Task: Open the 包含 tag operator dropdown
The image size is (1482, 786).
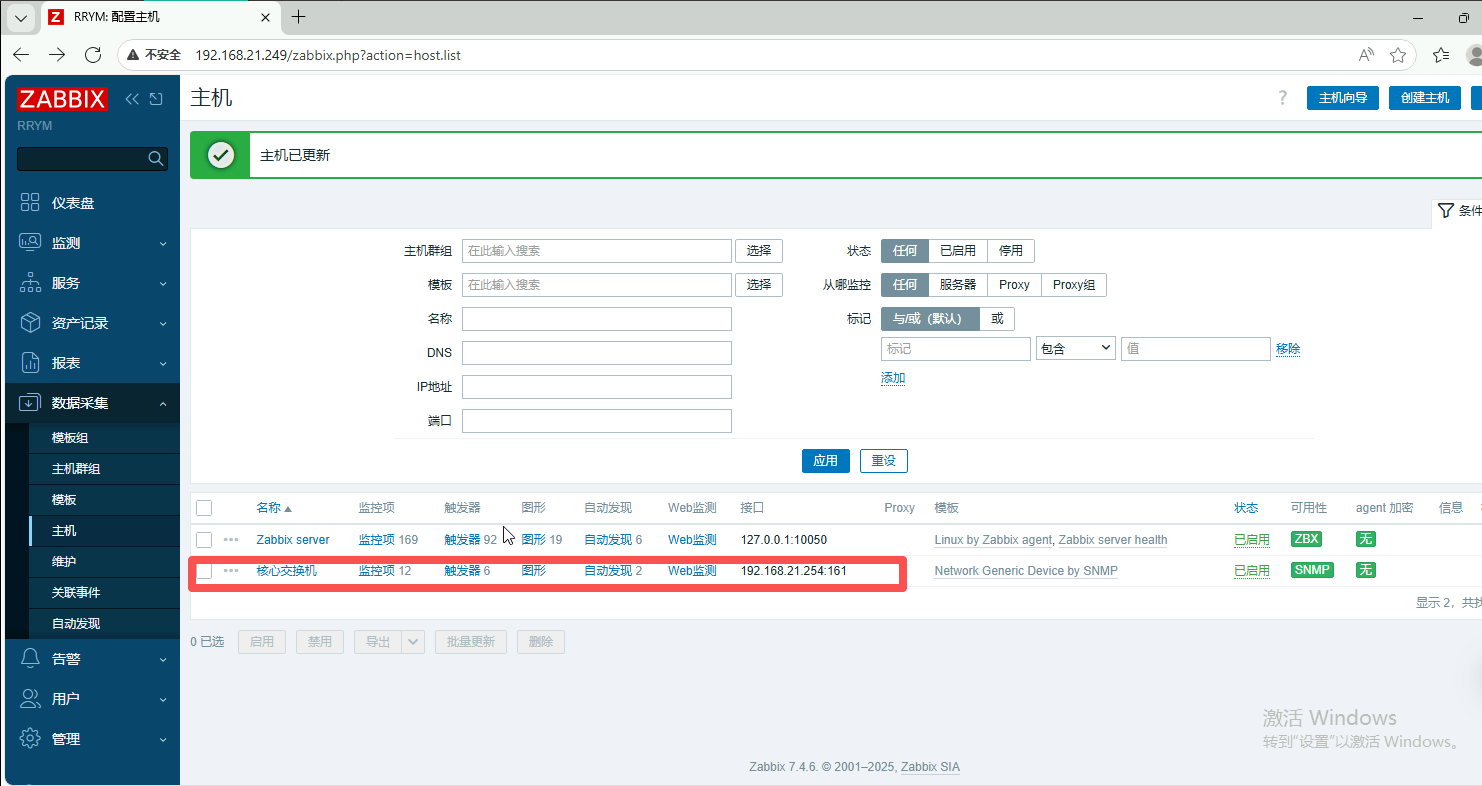Action: click(x=1075, y=348)
